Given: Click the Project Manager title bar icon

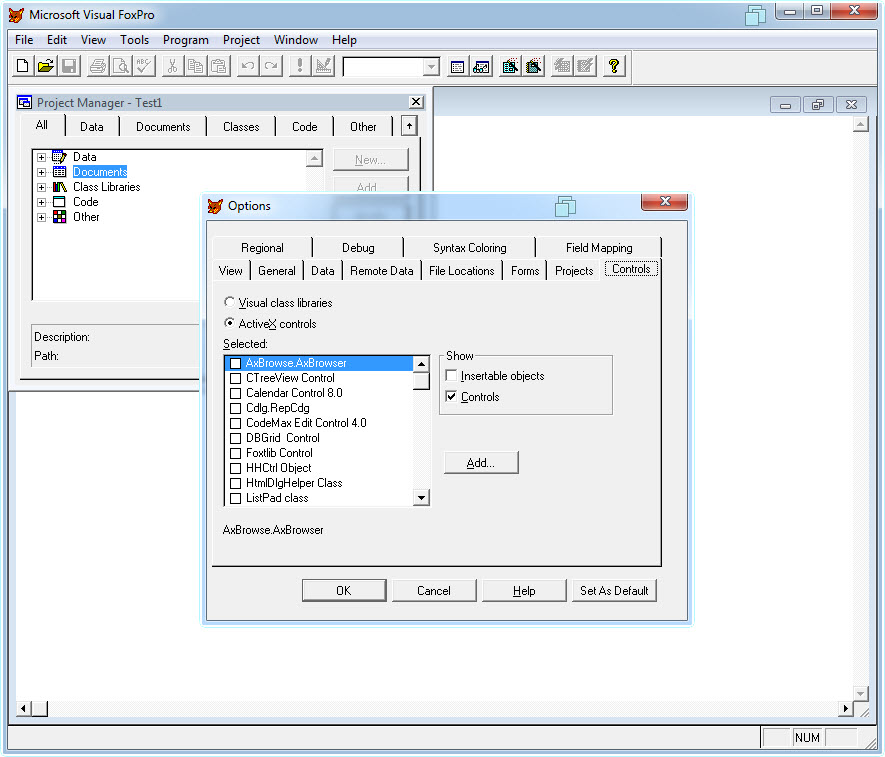Looking at the screenshot, I should point(24,102).
